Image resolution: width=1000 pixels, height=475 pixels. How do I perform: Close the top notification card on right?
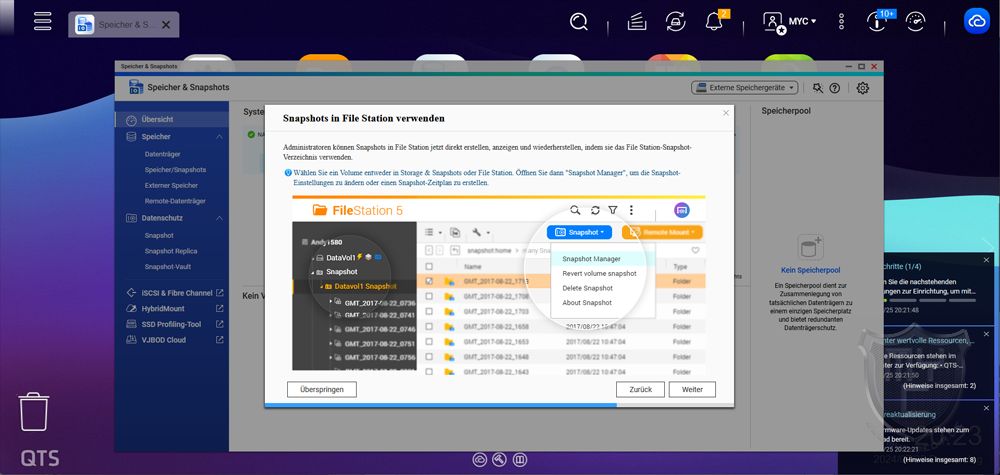pos(987,260)
